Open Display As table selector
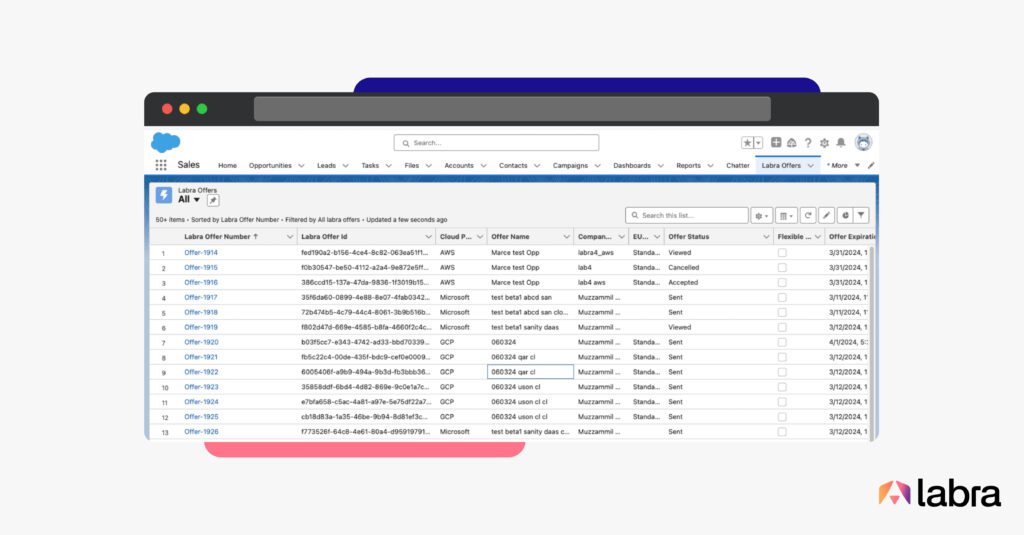The width and height of the screenshot is (1024, 535). (x=786, y=216)
